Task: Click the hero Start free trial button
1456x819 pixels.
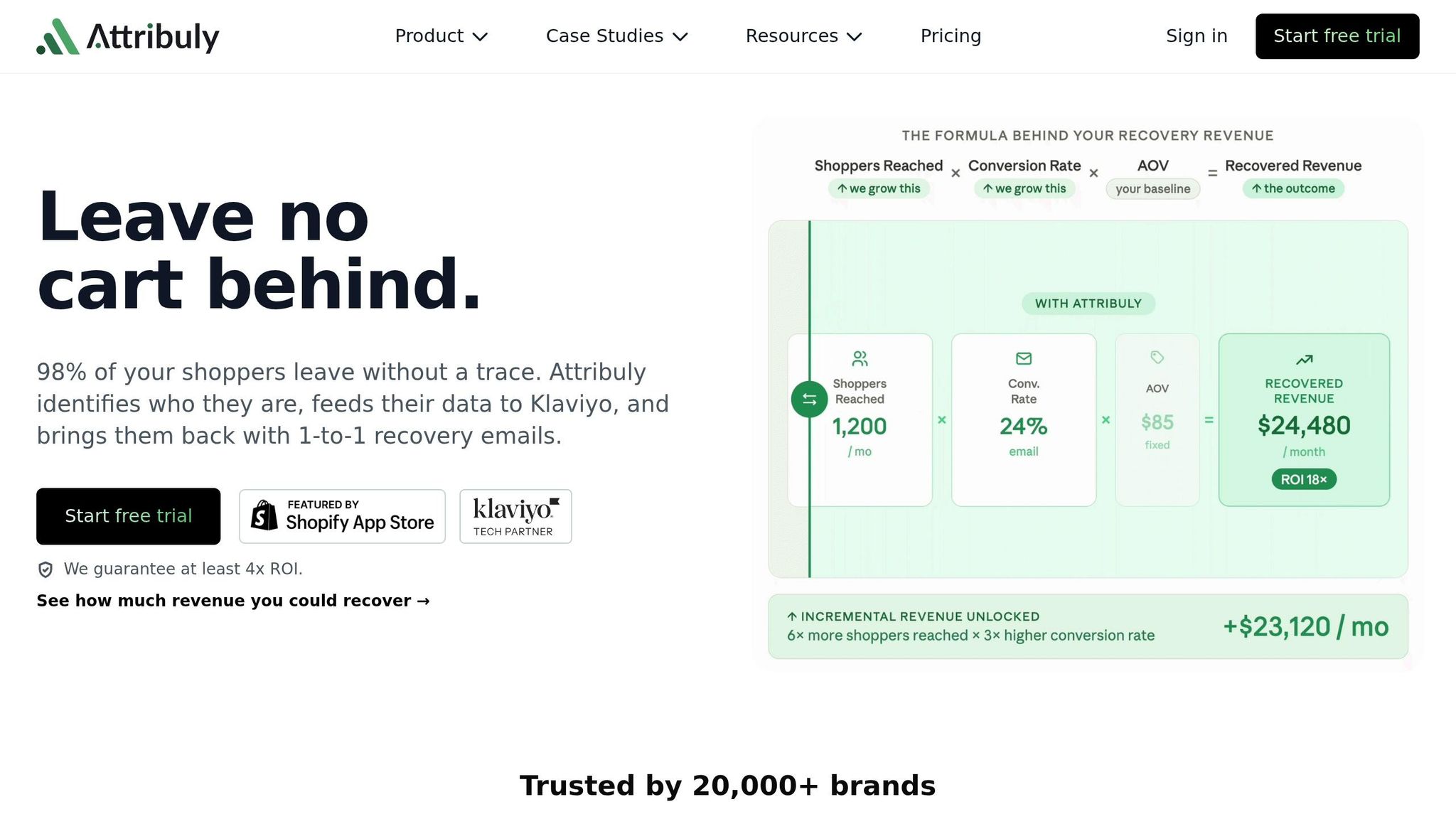Action: tap(129, 516)
